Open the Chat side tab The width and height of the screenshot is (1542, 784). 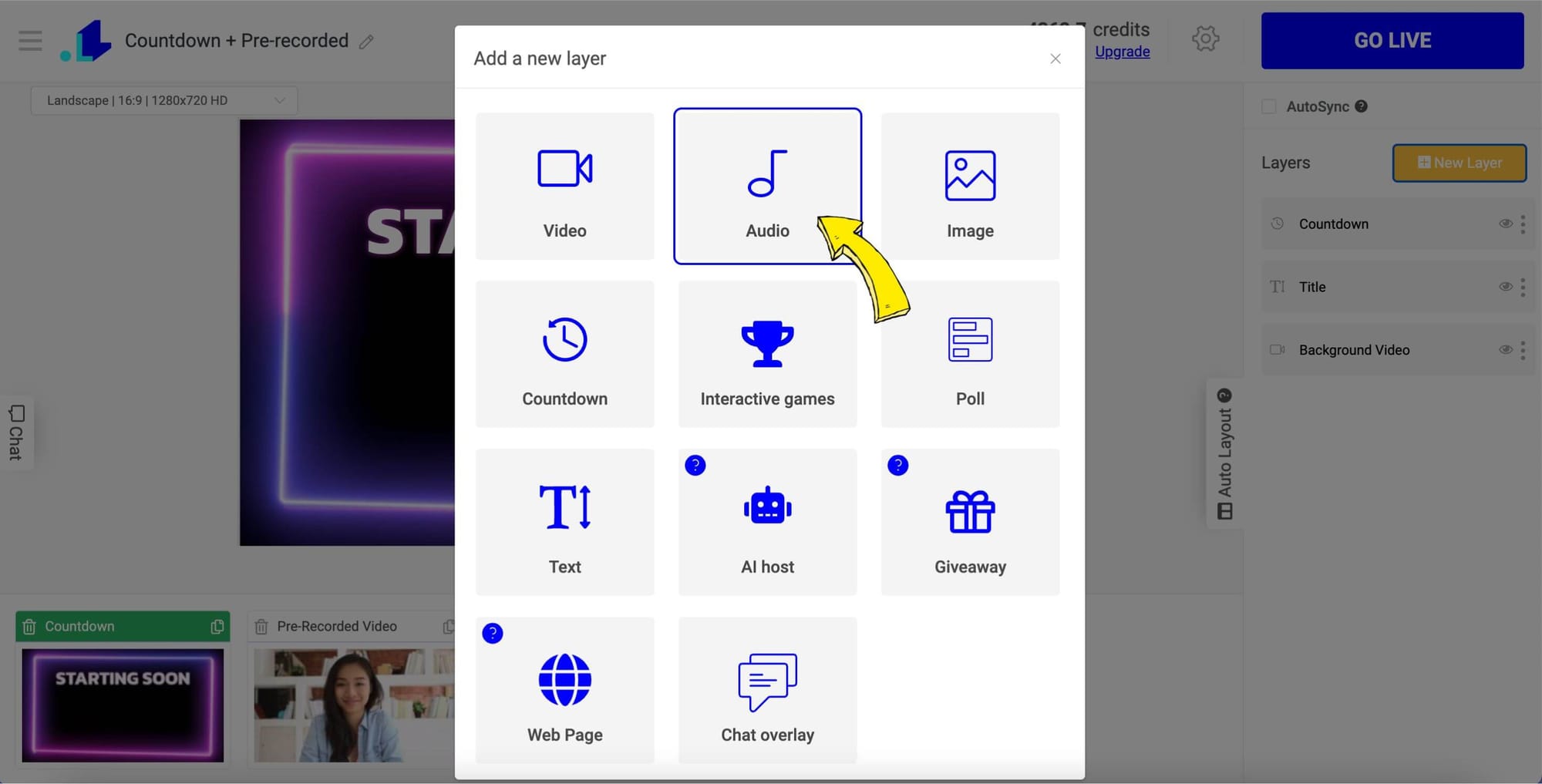click(16, 432)
